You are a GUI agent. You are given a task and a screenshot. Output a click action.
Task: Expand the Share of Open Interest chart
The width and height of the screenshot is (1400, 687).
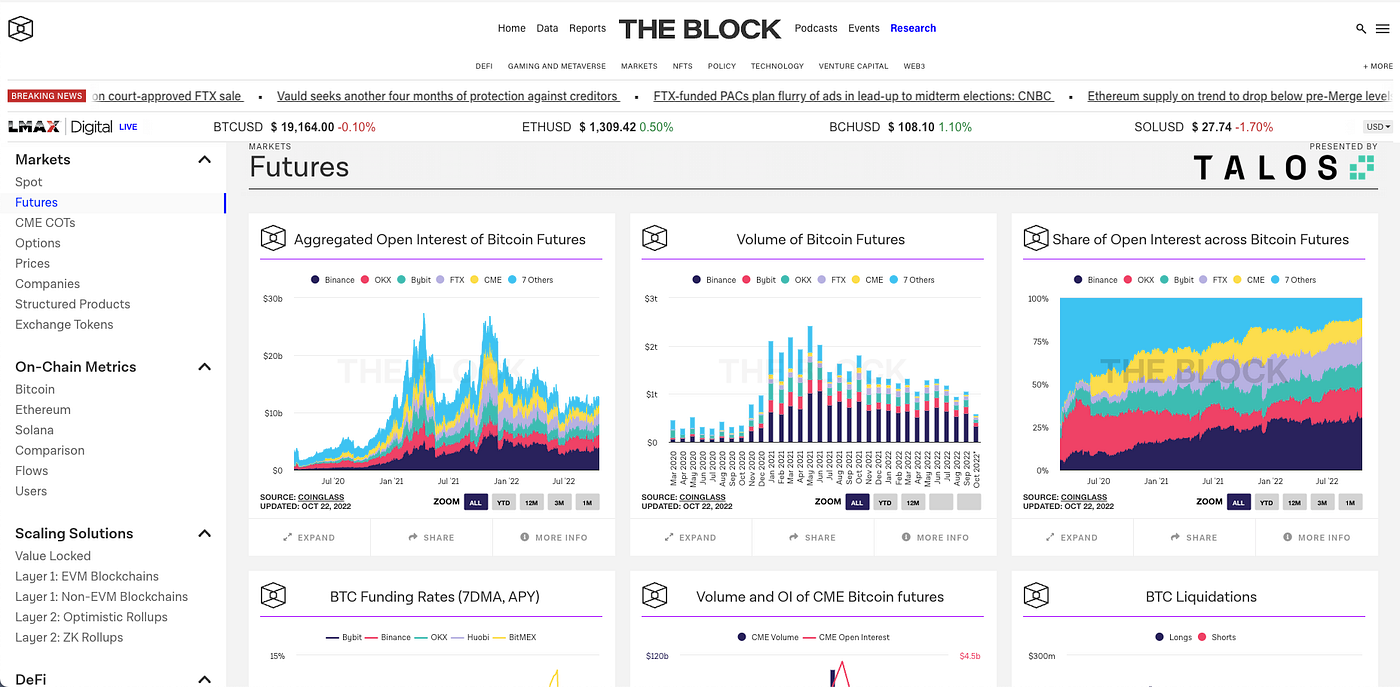point(1072,538)
